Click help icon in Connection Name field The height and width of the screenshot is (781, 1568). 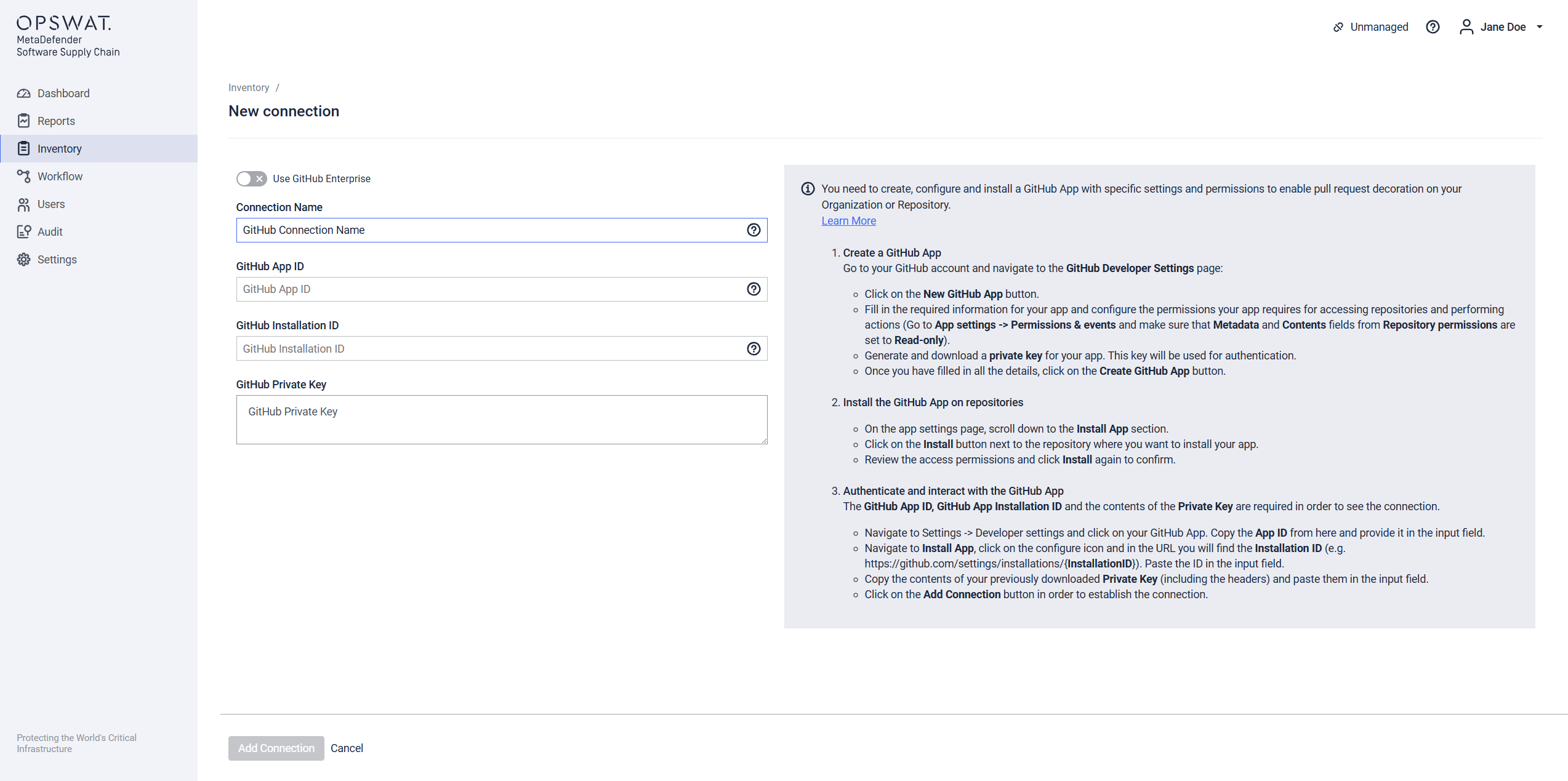point(754,230)
